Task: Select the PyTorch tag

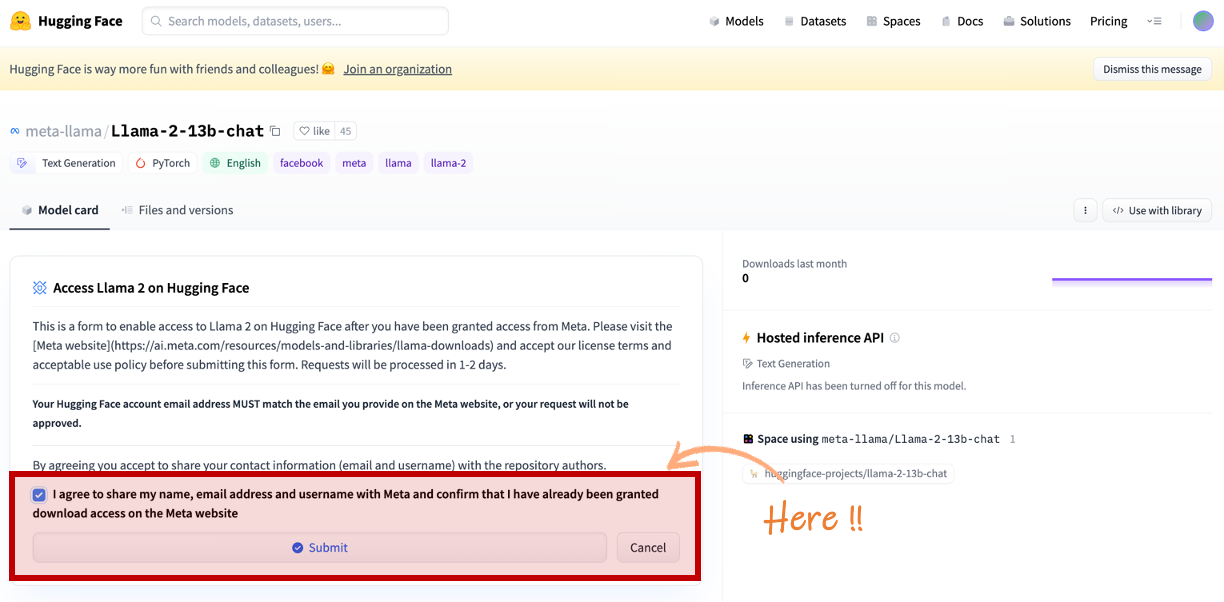Action: point(163,163)
